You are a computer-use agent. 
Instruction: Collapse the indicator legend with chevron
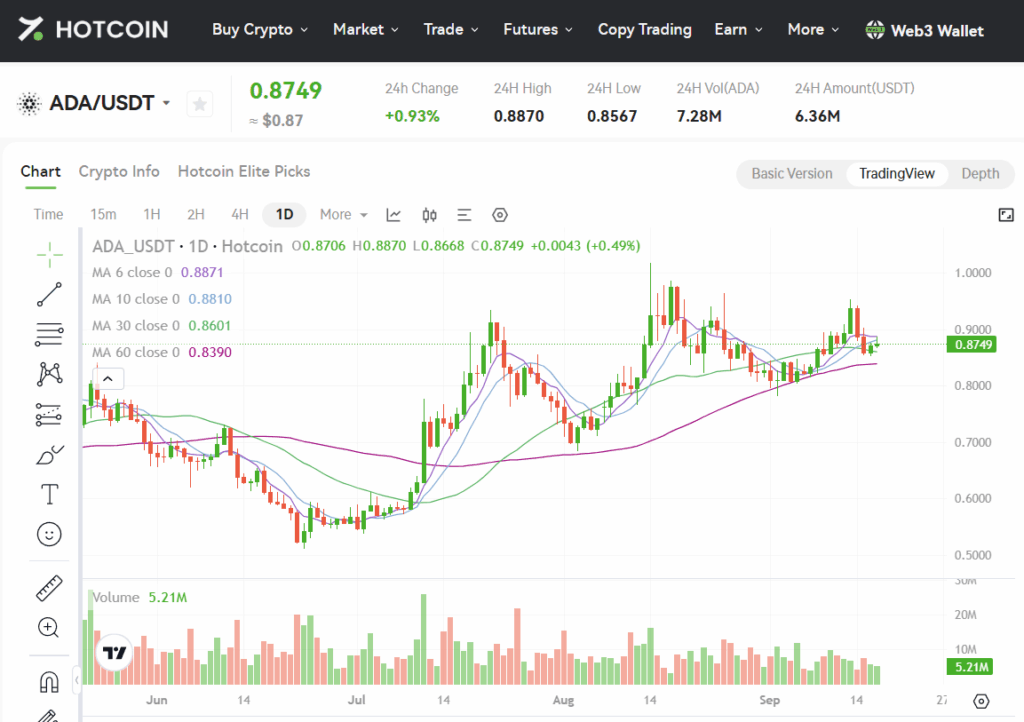click(108, 379)
